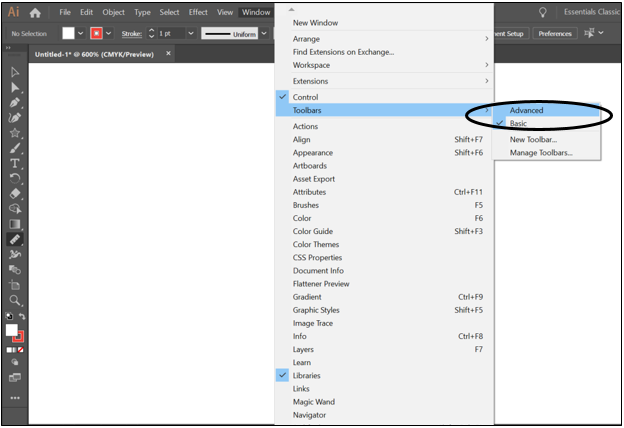The width and height of the screenshot is (624, 428).
Task: Open the Toolbars submenu entry
Action: [384, 110]
